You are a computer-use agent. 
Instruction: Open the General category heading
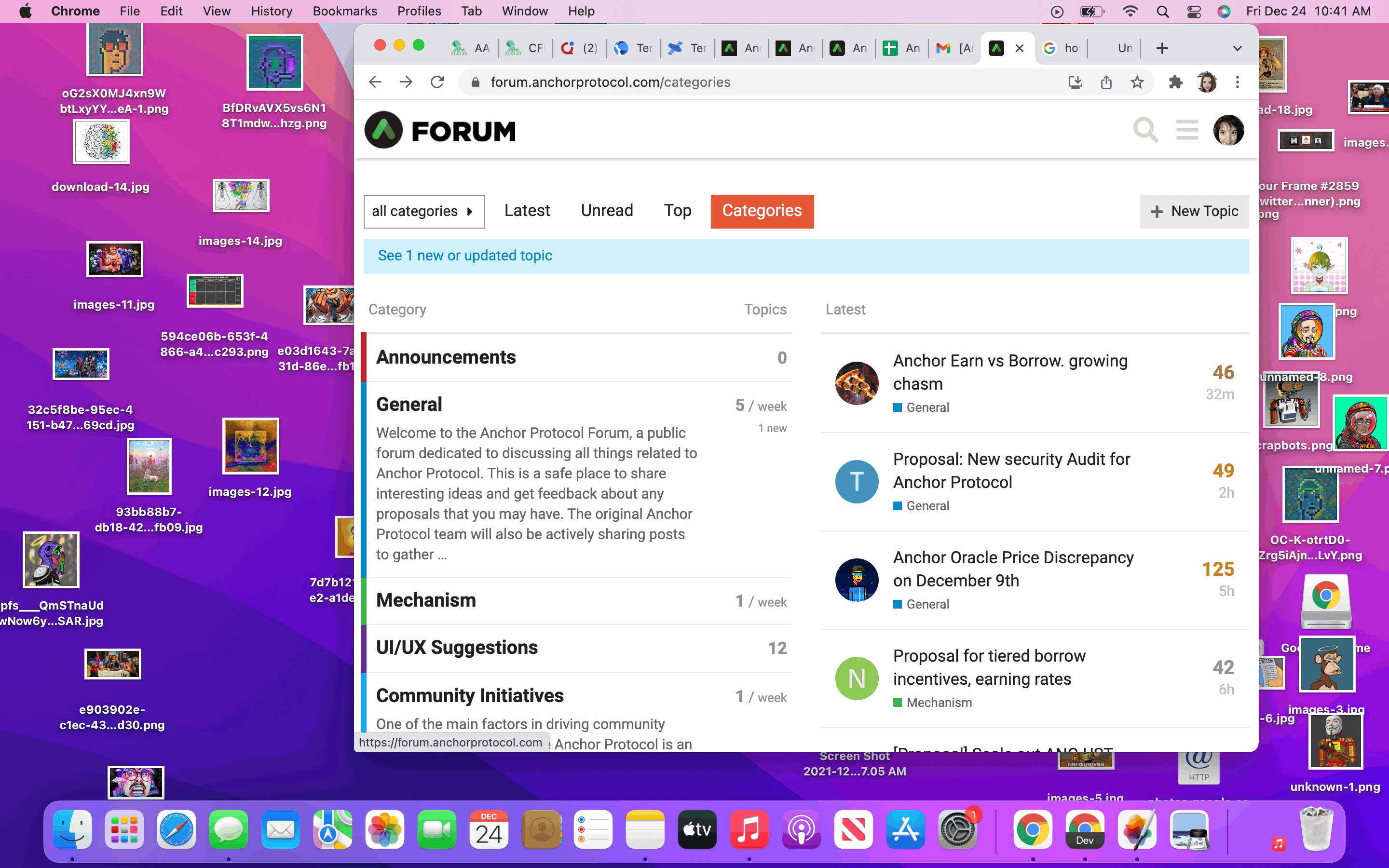(409, 404)
